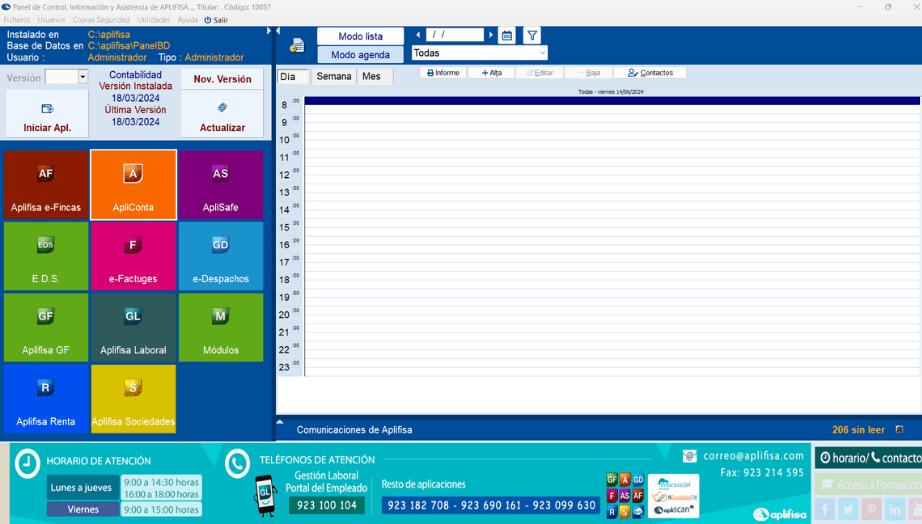
Task: Open the Ayuda menu
Action: coord(188,20)
